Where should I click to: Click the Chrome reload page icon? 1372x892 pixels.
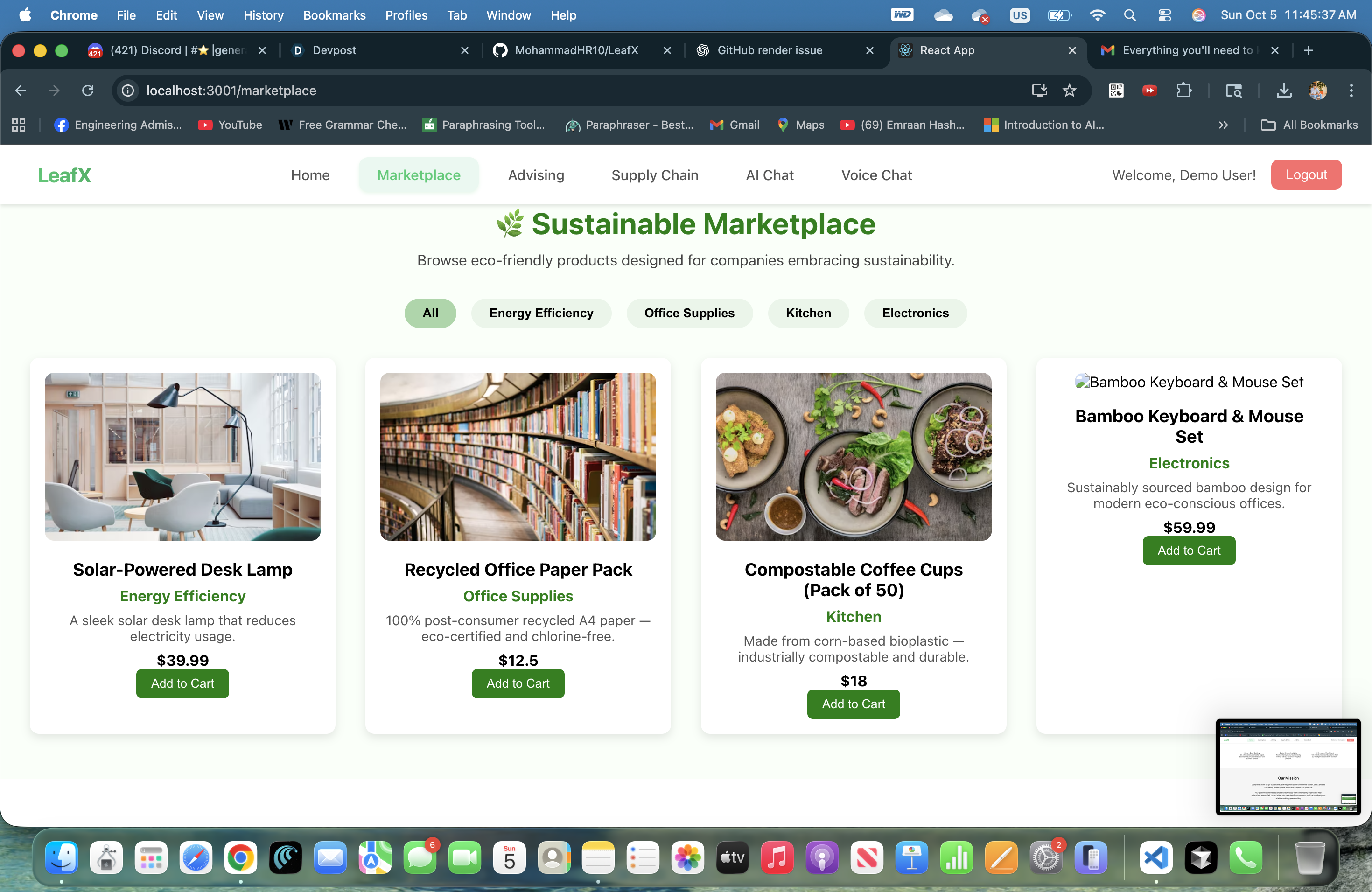coord(88,91)
